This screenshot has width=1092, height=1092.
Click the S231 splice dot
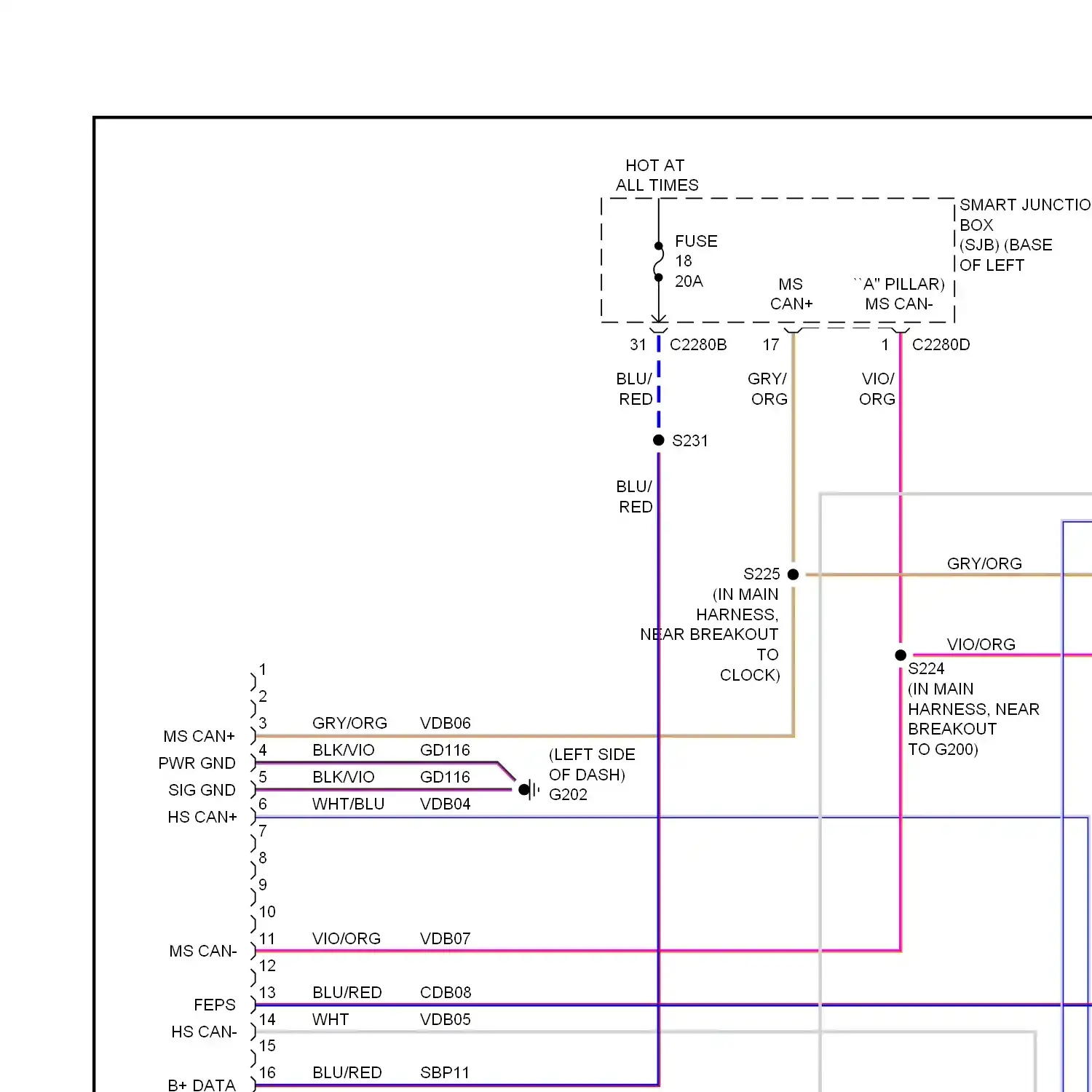[x=658, y=440]
